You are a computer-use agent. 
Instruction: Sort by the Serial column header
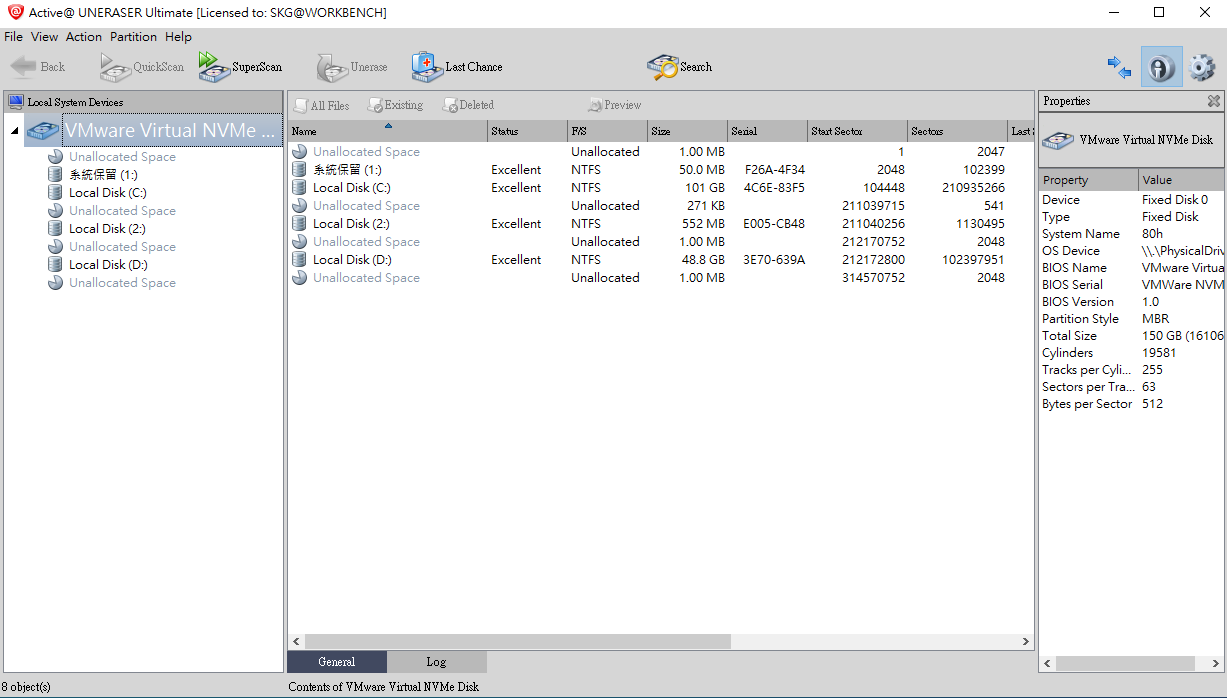click(767, 131)
